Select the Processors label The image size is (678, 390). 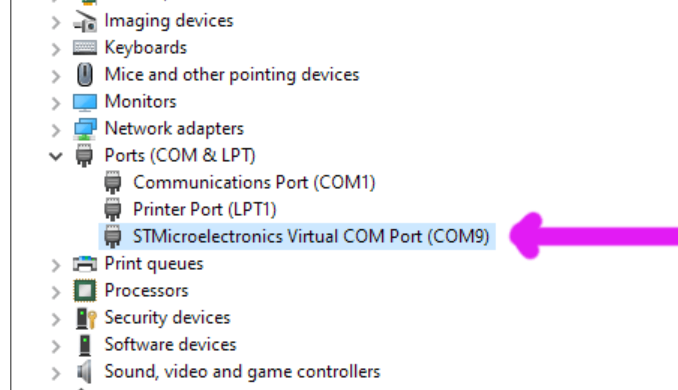[x=147, y=291]
